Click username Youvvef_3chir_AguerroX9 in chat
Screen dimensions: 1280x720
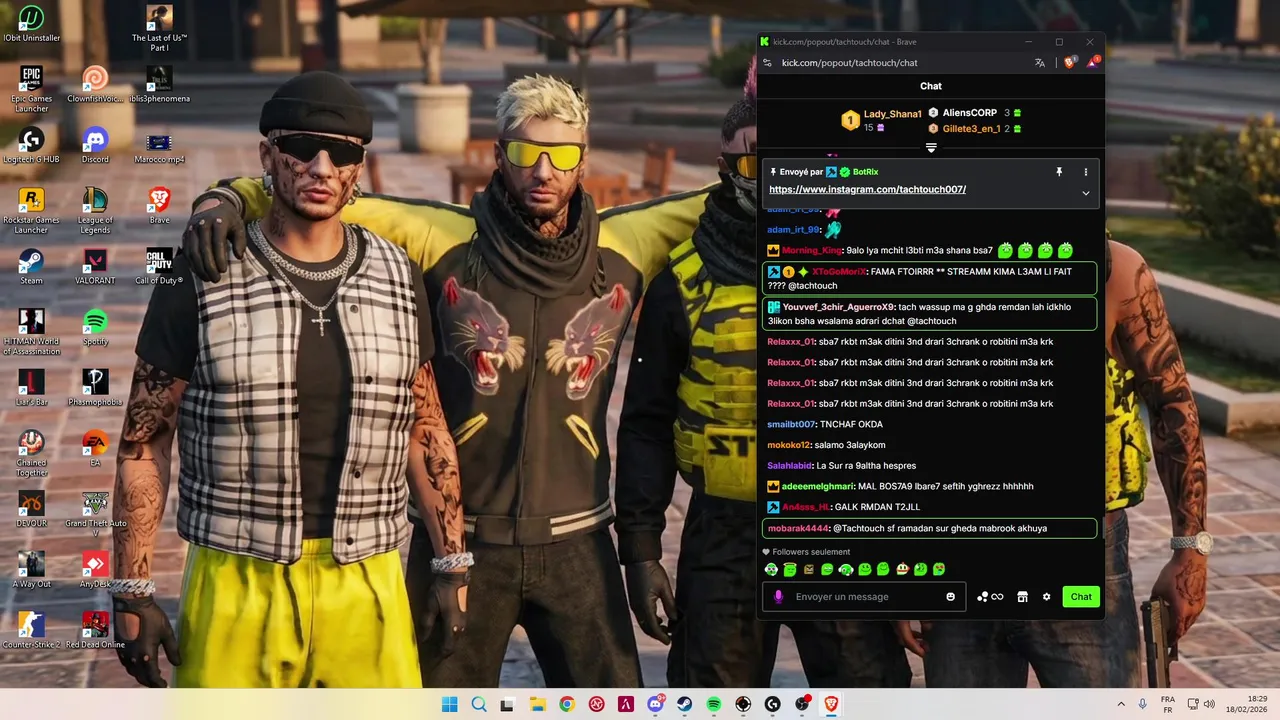[x=838, y=307]
